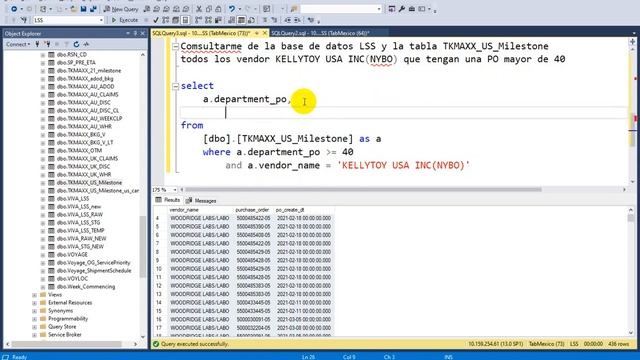Click the New Query toolbar button
The image size is (640, 360).
121,9
